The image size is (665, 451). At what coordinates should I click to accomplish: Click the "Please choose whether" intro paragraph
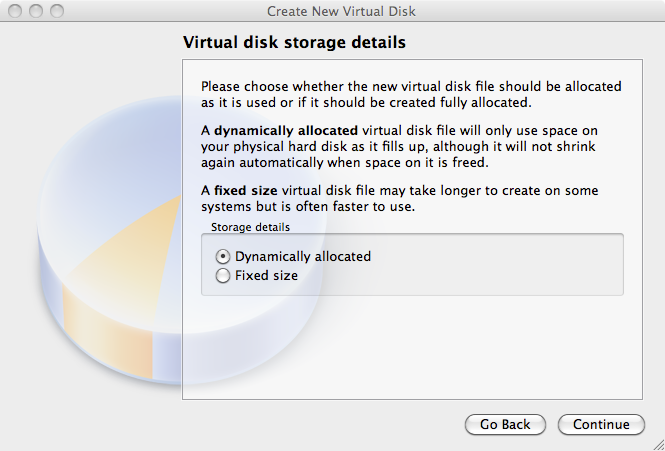pyautogui.click(x=411, y=95)
